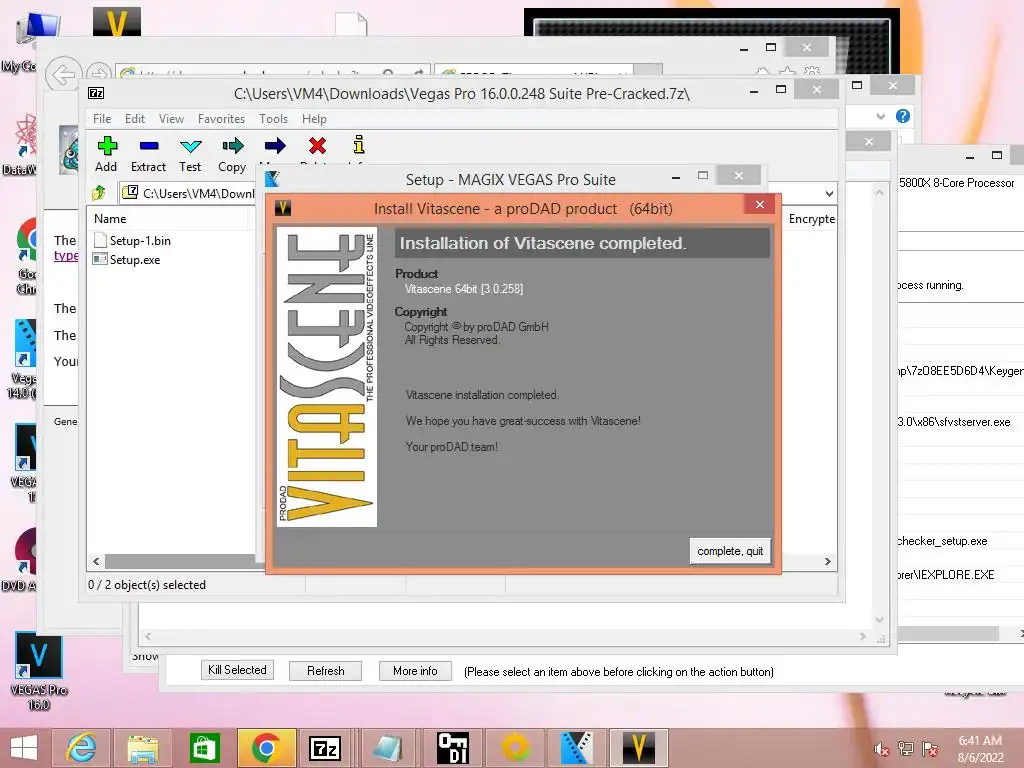This screenshot has width=1024, height=768.
Task: Click the browser back arrow button
Action: [63, 76]
